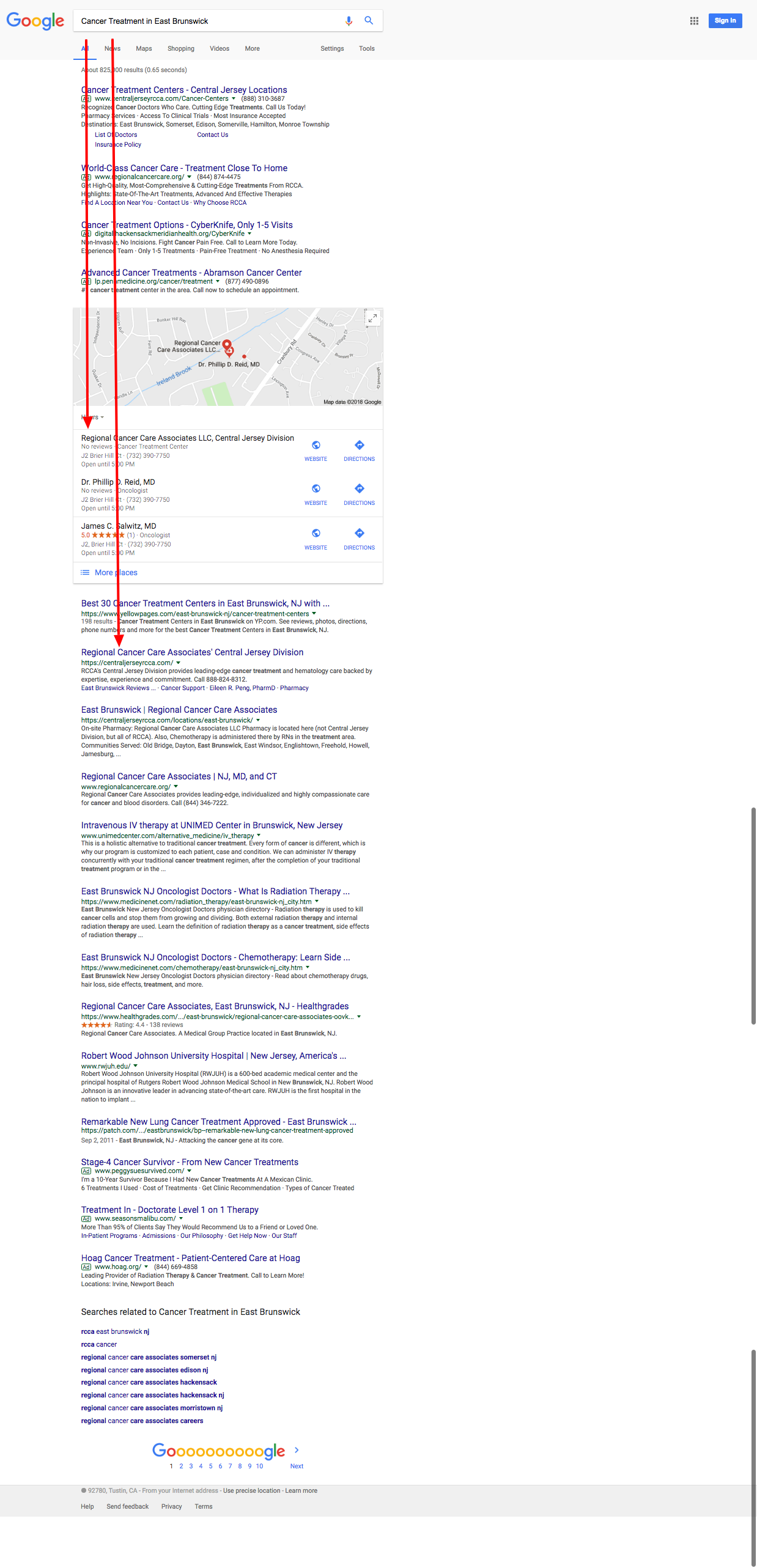757x1568 pixels.
Task: Open the Tools menu
Action: pyautogui.click(x=367, y=49)
